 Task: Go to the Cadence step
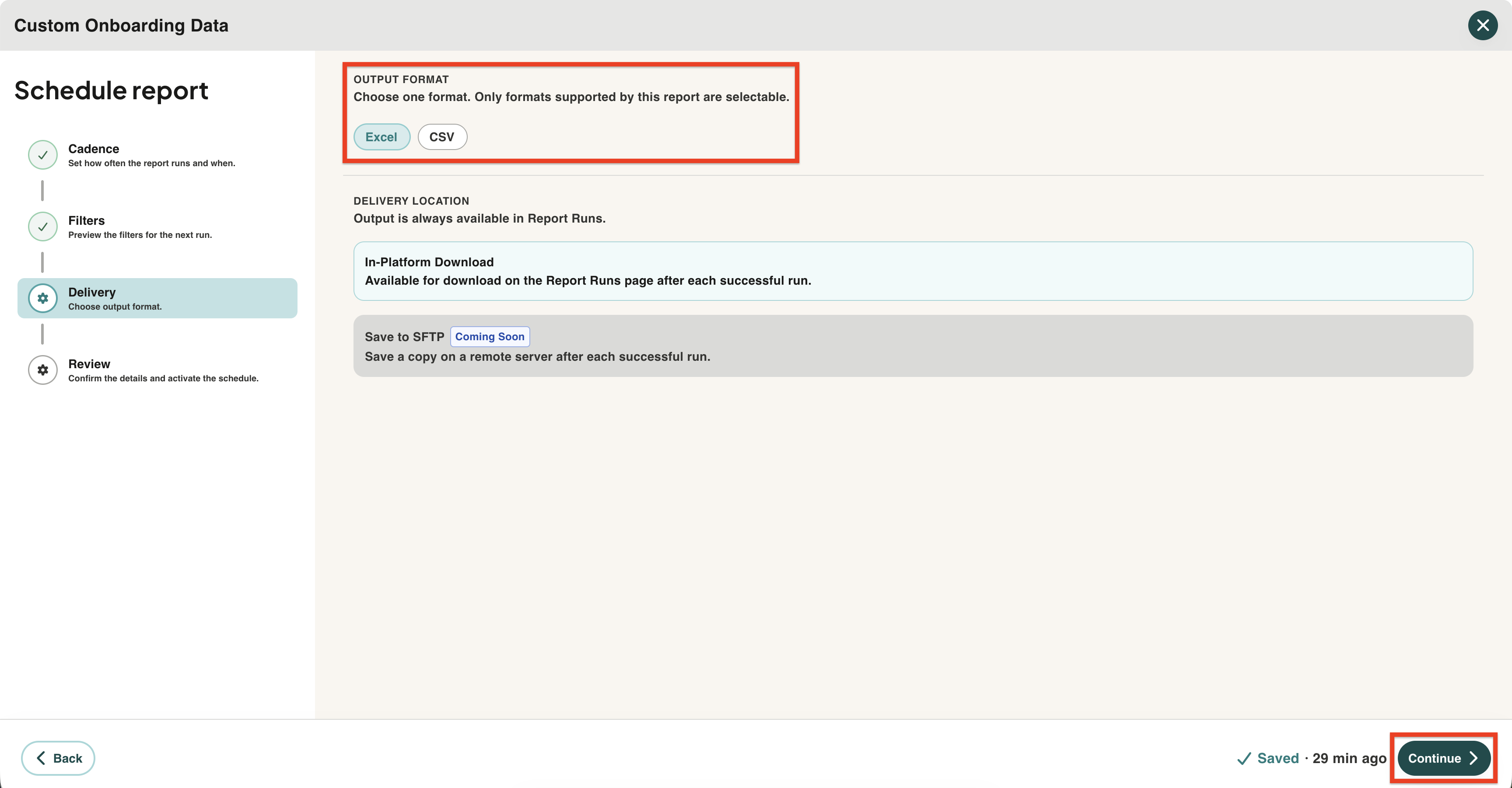point(157,155)
